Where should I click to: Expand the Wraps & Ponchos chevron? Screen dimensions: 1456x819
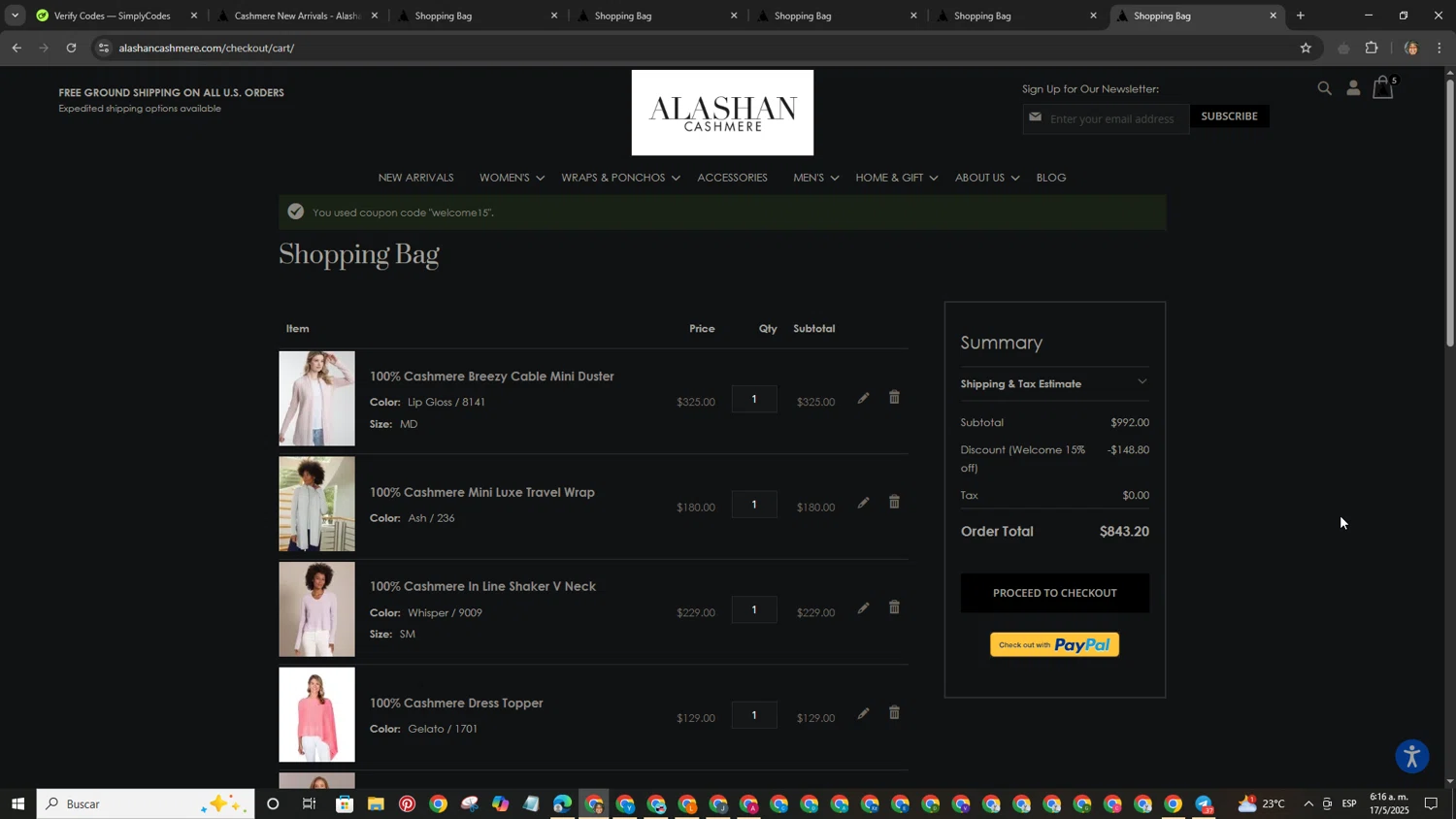(x=676, y=179)
